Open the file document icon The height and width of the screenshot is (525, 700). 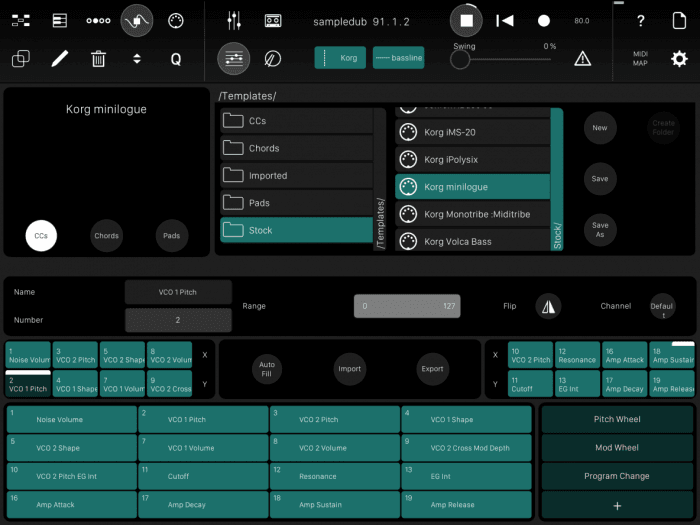[679, 21]
